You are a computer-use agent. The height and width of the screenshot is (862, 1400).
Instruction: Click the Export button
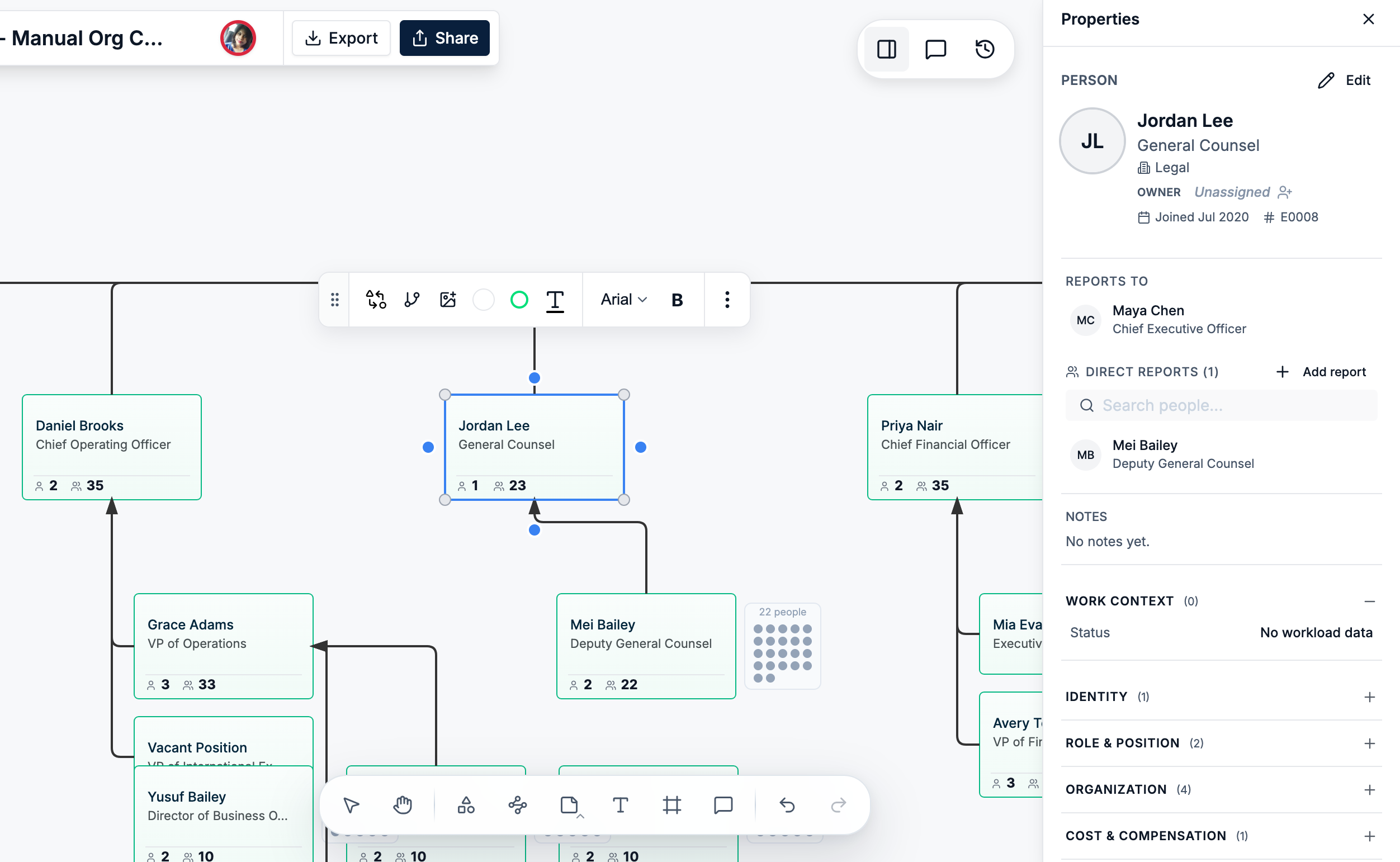[x=341, y=38]
